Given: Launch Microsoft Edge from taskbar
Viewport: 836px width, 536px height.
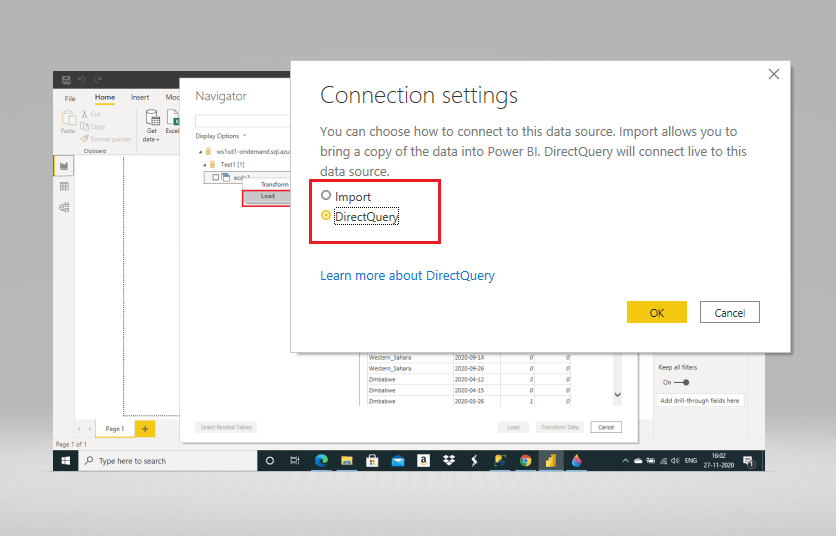Looking at the screenshot, I should coord(321,461).
